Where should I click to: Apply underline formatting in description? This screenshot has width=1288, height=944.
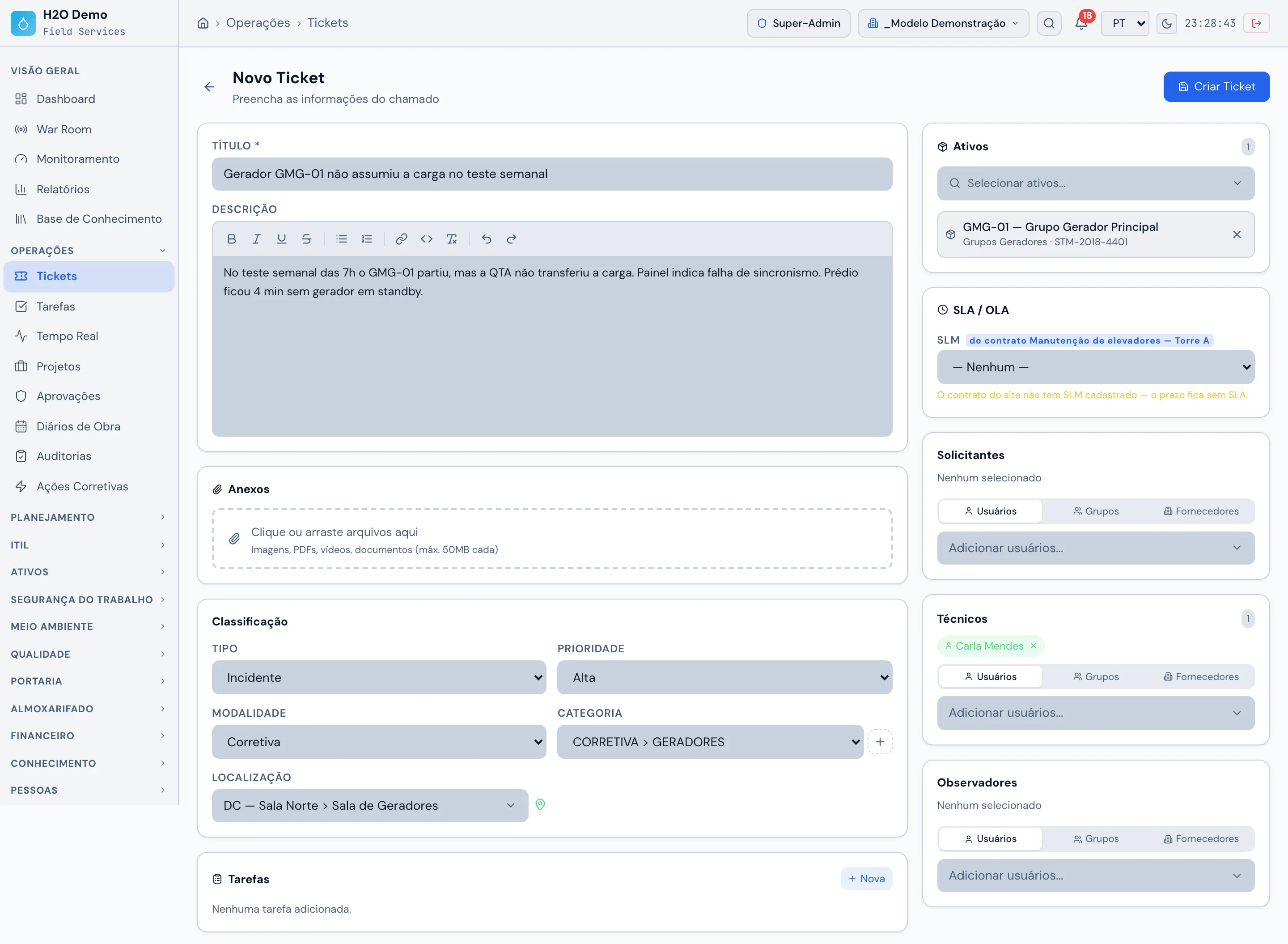pyautogui.click(x=282, y=239)
